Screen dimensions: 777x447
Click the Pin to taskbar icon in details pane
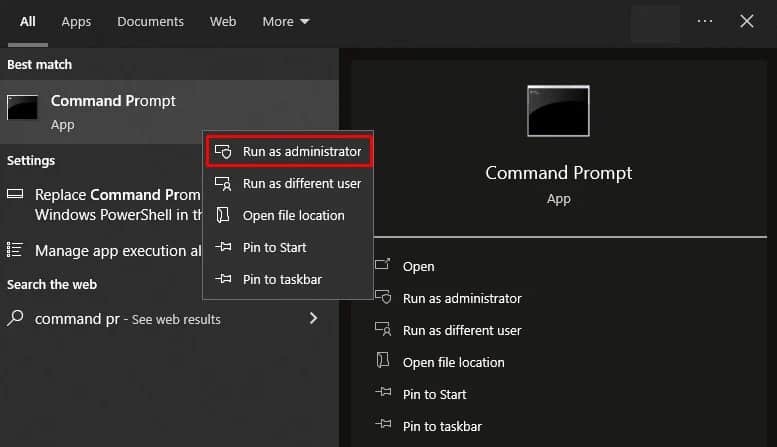[383, 424]
